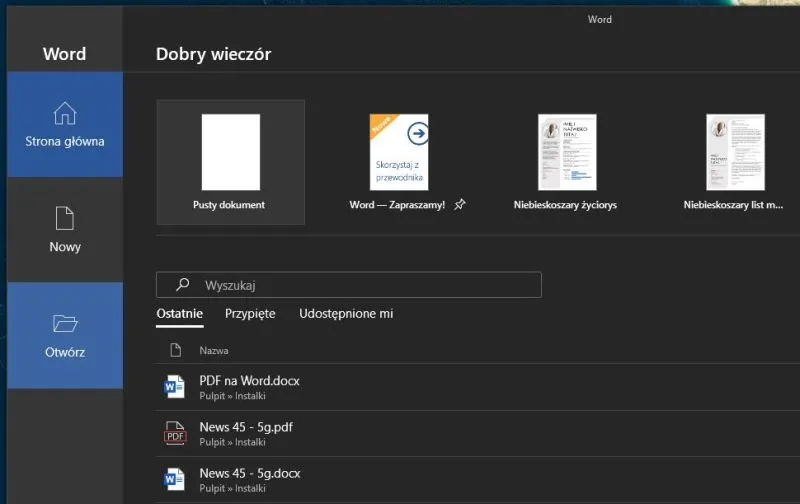
Task: Switch to the Ostatnie tab
Action: 180,314
